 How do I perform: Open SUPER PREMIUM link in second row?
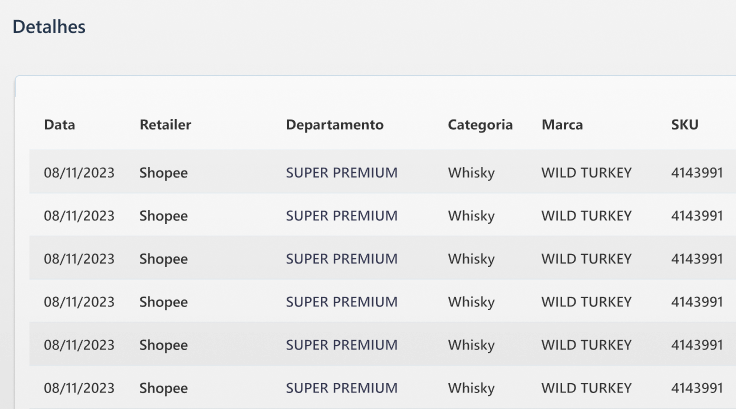pyautogui.click(x=341, y=216)
